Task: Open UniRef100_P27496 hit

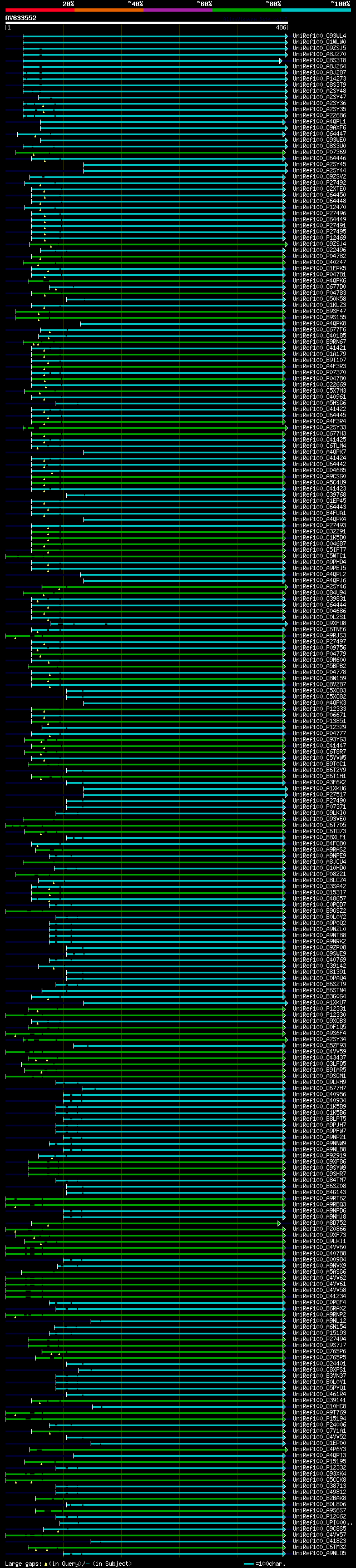Action: 319,214
